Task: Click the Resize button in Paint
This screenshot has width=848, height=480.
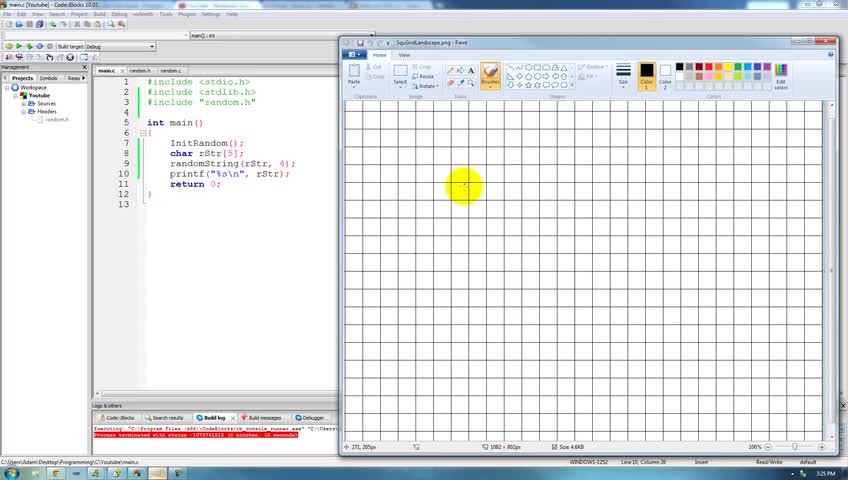Action: [x=423, y=76]
